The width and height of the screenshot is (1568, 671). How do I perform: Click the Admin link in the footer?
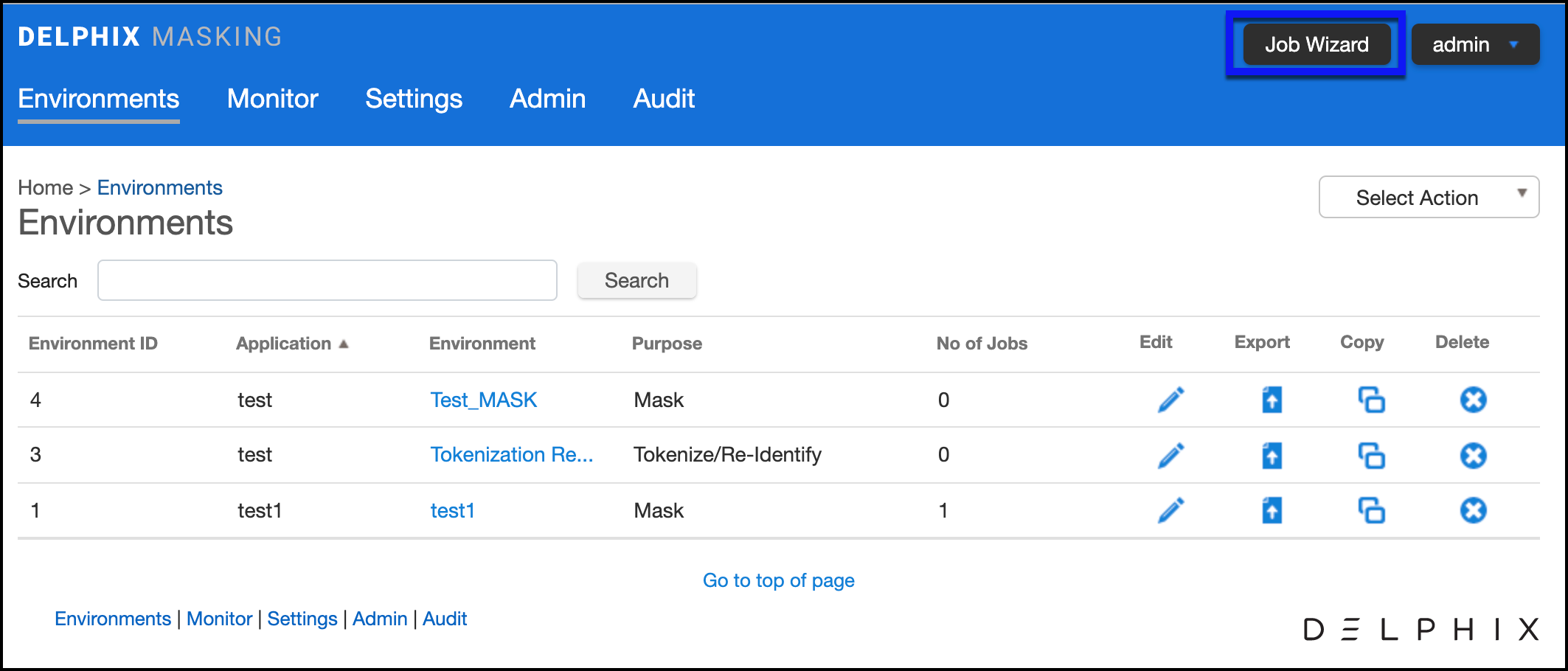[379, 619]
